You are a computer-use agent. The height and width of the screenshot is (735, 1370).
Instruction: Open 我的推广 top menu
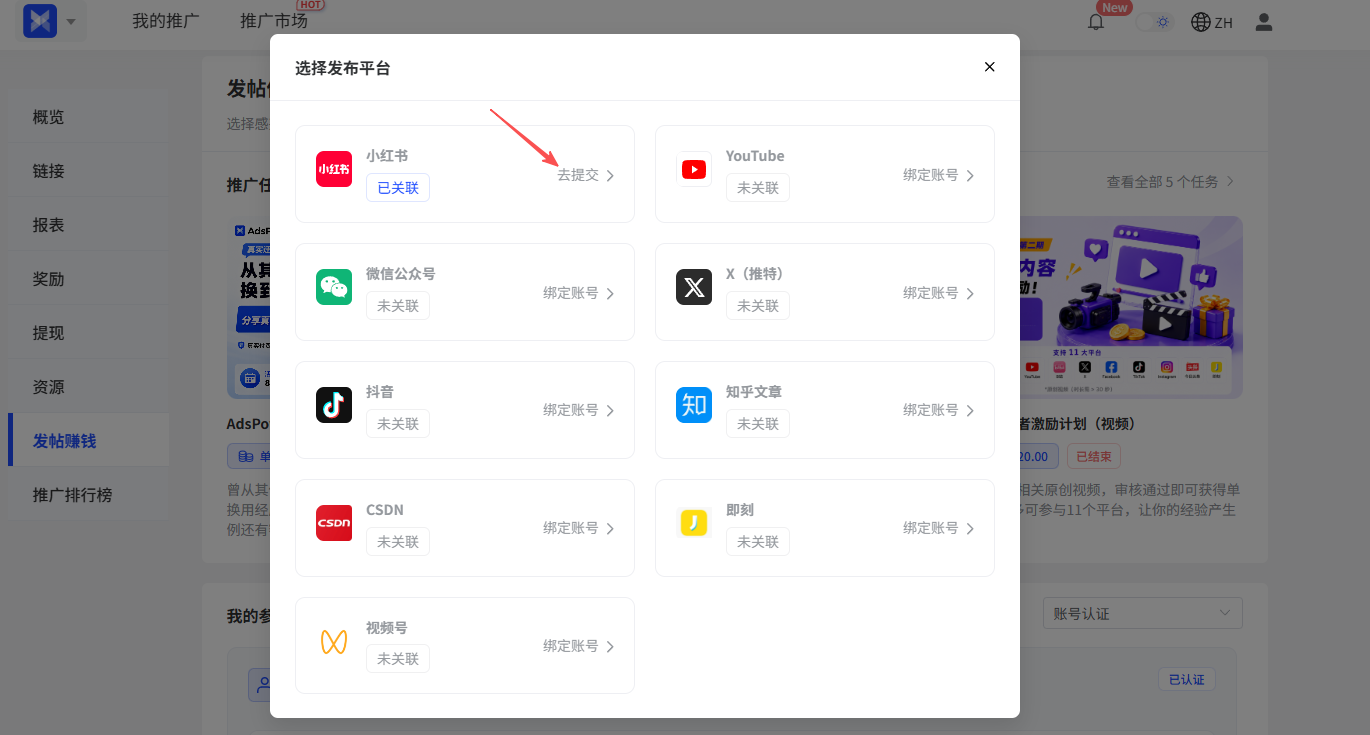coord(166,21)
